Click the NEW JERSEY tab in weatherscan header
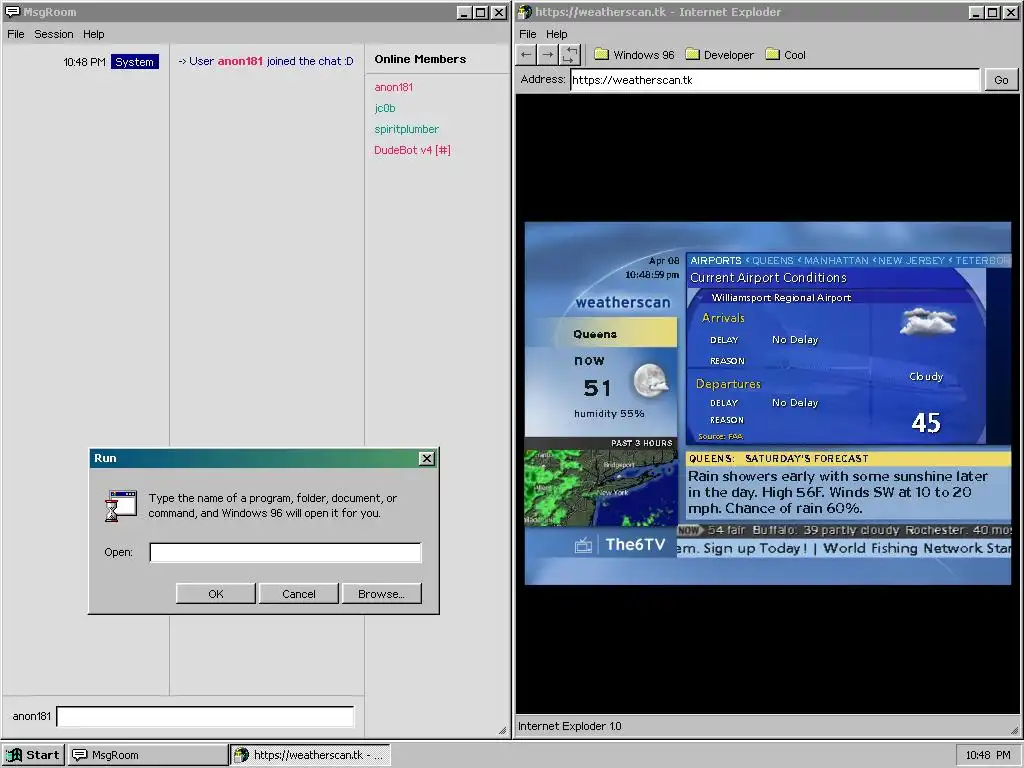Screen dimensions: 1024x768 (x=911, y=260)
